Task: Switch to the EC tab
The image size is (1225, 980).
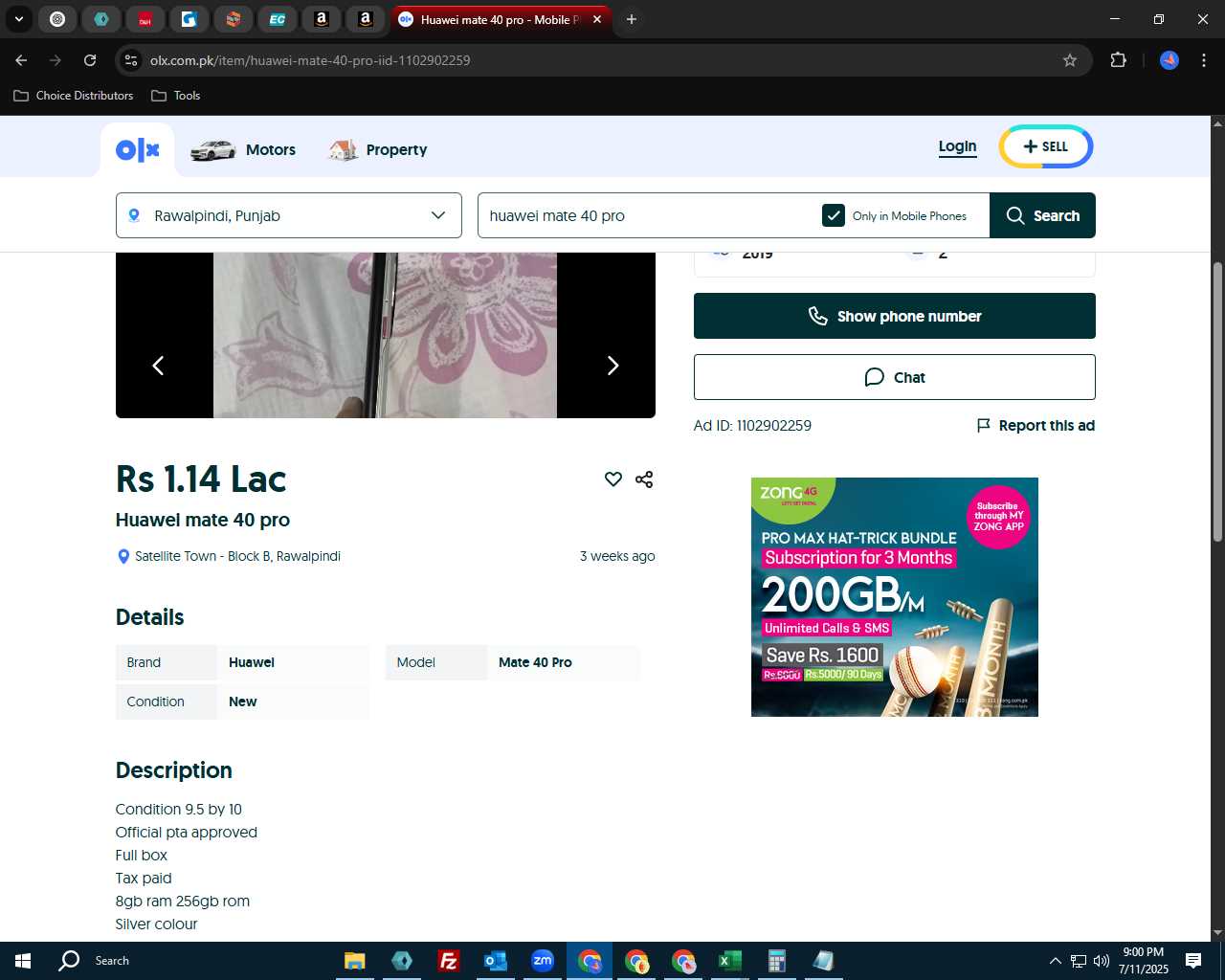Action: [x=277, y=19]
